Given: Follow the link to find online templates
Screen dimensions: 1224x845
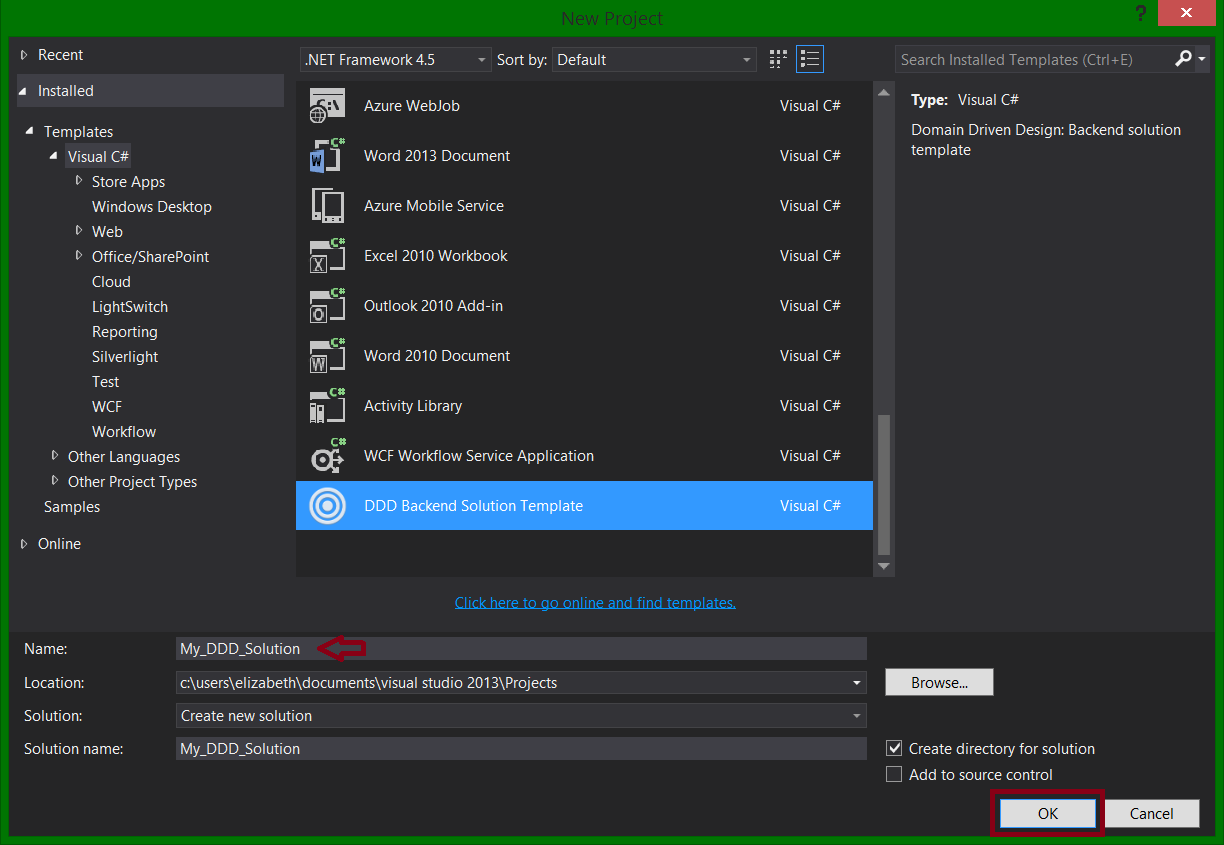Looking at the screenshot, I should point(595,602).
